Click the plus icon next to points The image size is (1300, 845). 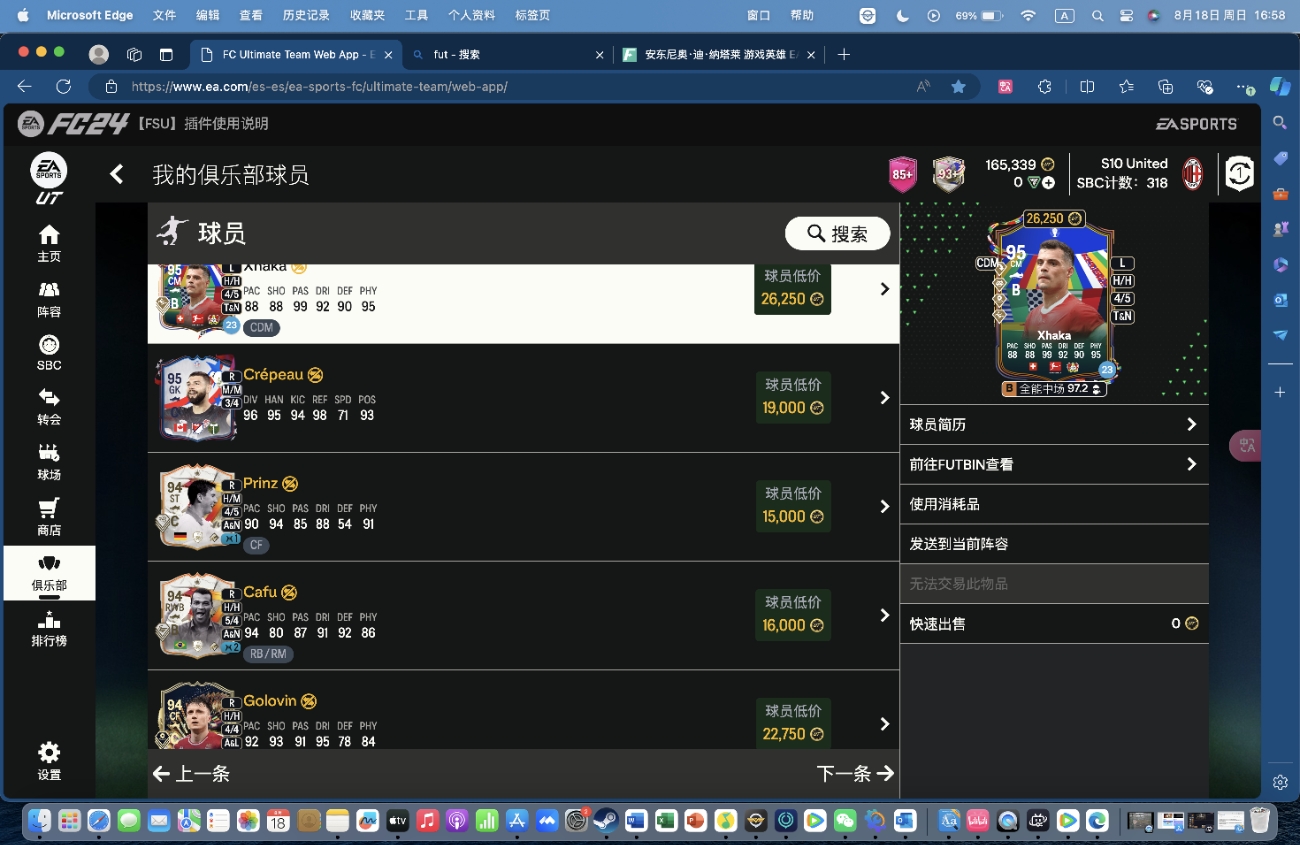tap(1049, 183)
